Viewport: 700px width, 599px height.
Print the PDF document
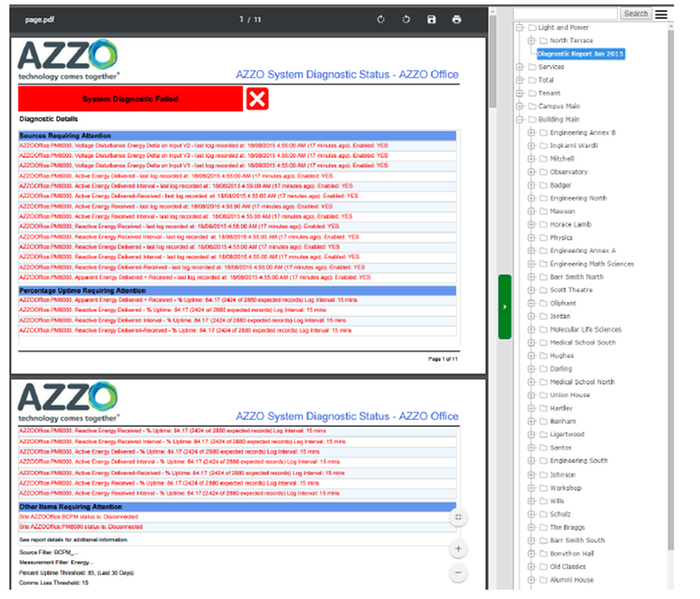point(456,20)
